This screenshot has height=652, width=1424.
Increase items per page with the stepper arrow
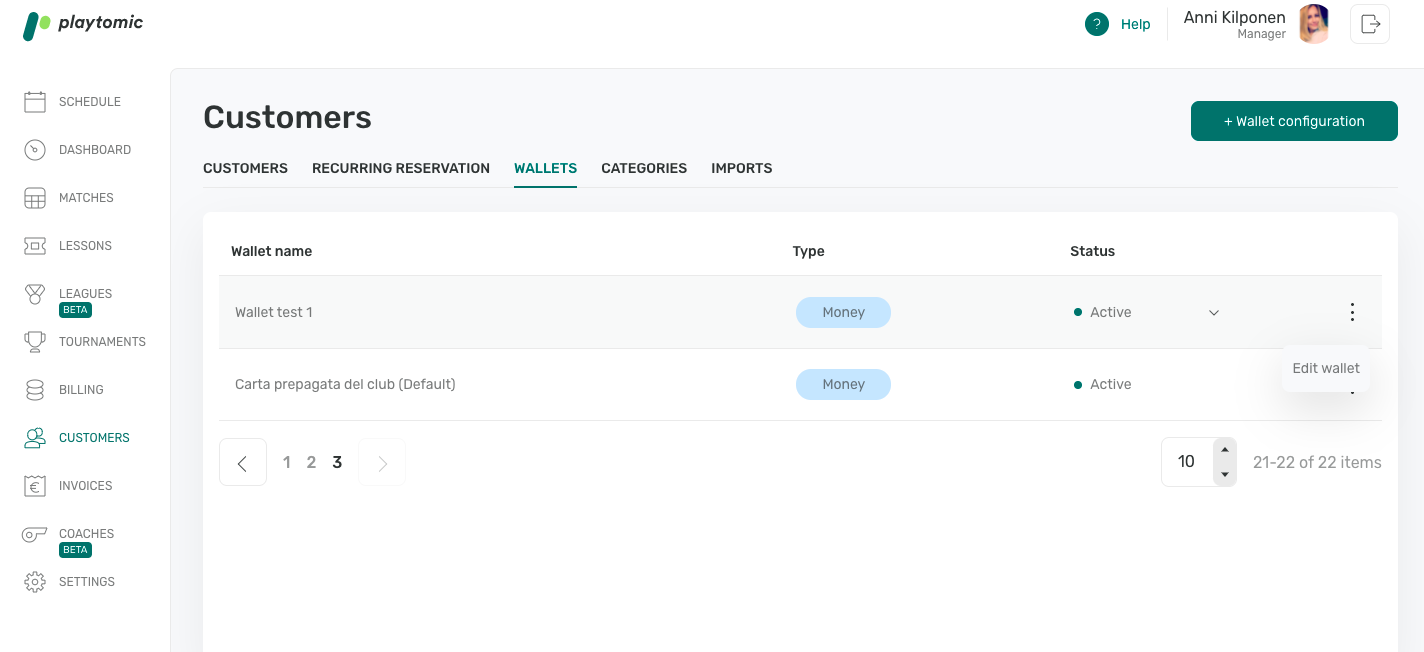(x=1225, y=452)
